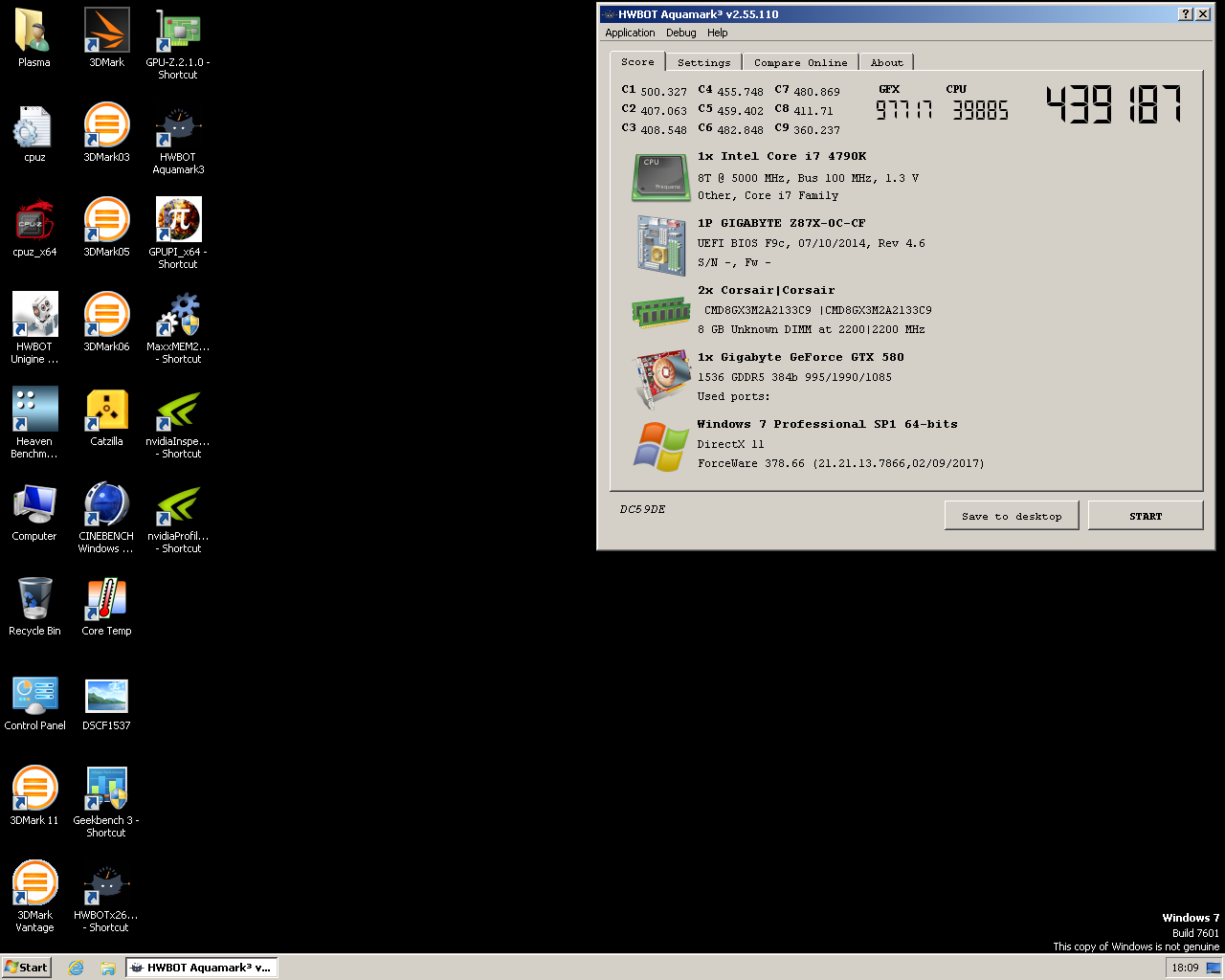This screenshot has width=1225, height=980.
Task: Open Control Panel desktop icon
Action: [34, 702]
